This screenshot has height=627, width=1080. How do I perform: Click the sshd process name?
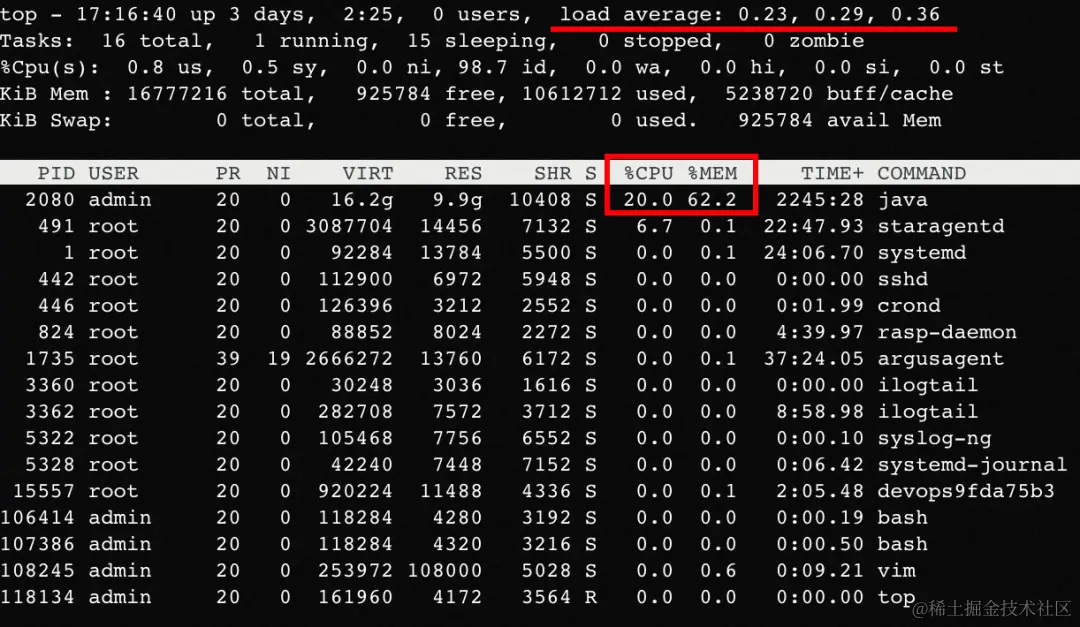(x=902, y=279)
